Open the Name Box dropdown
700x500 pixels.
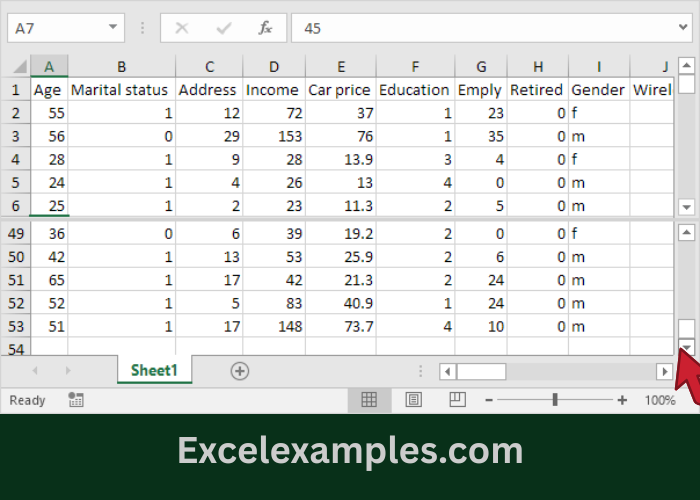[x=113, y=28]
